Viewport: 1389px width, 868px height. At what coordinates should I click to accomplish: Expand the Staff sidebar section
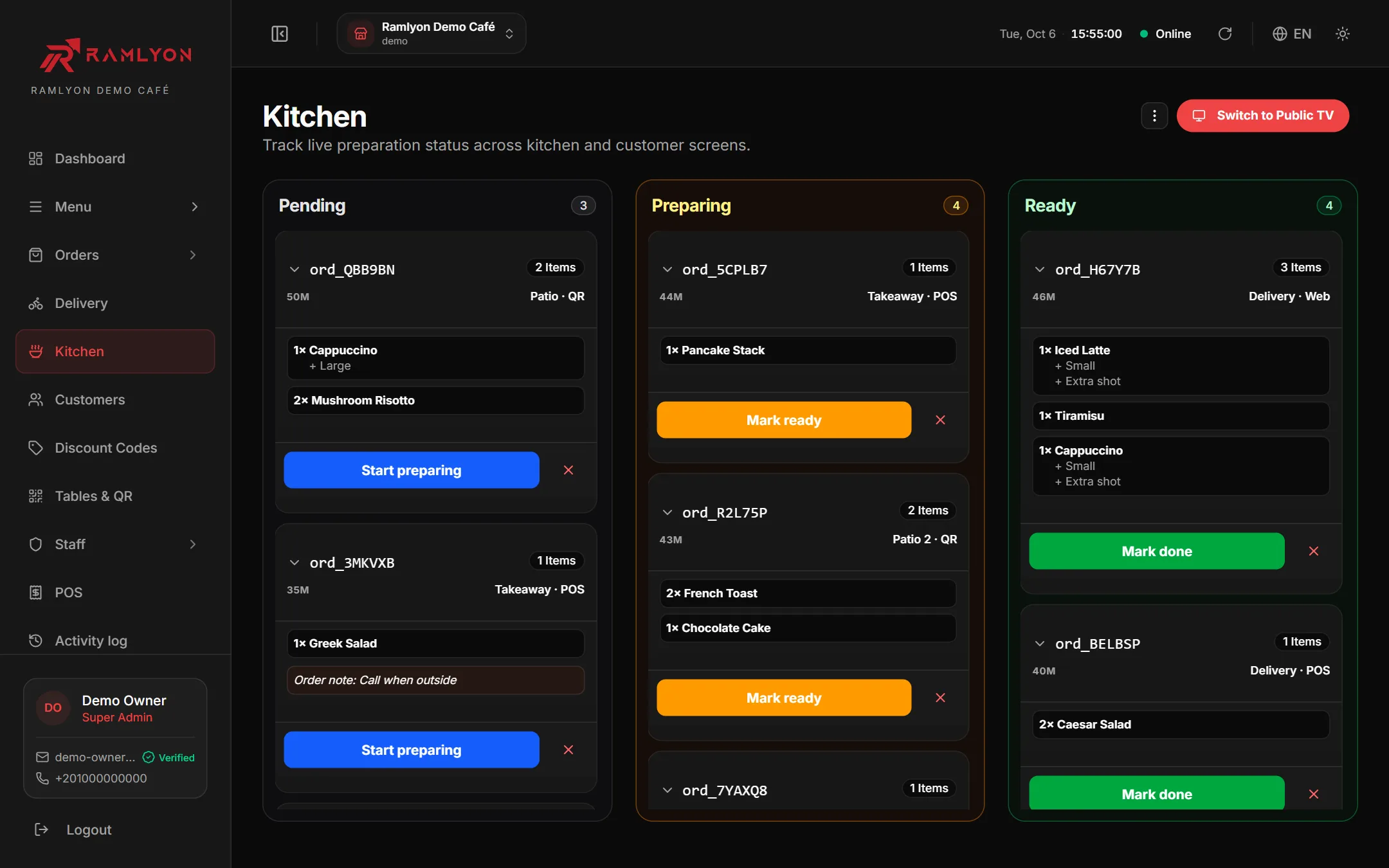[115, 545]
